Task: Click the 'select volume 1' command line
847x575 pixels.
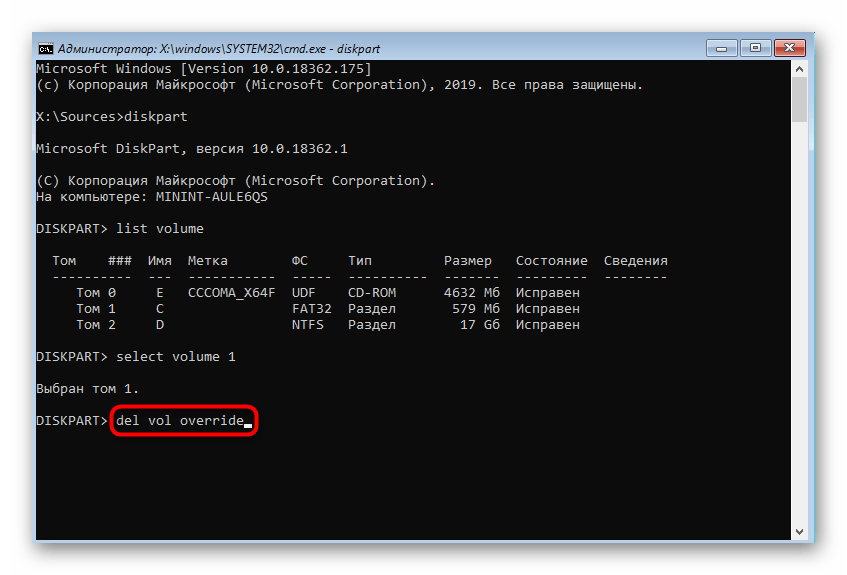Action: (x=176, y=357)
